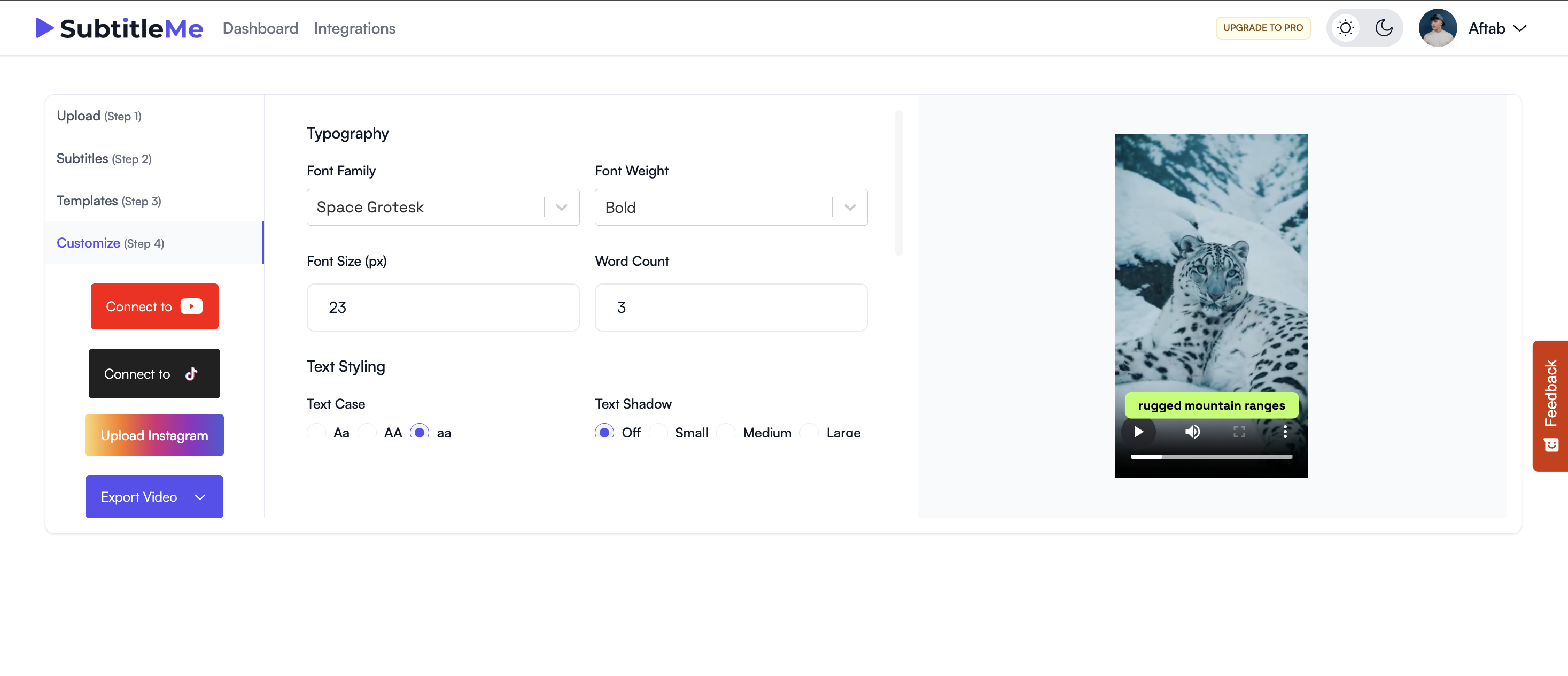
Task: Play the video preview
Action: 1139,432
